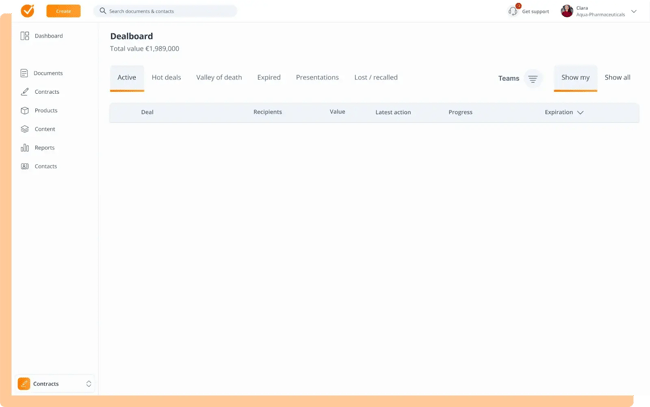Open the Valley of death tab
This screenshot has width=650, height=407.
219,78
